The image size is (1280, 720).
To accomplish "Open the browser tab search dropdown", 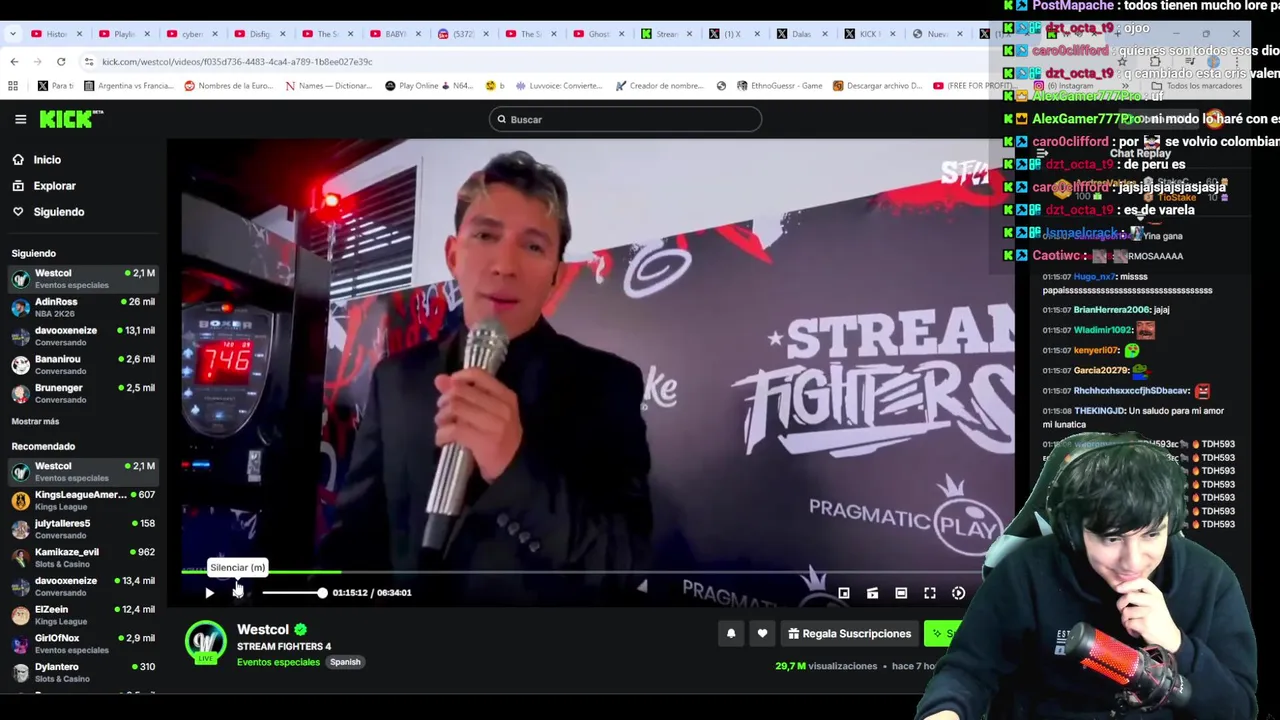I will point(13,34).
